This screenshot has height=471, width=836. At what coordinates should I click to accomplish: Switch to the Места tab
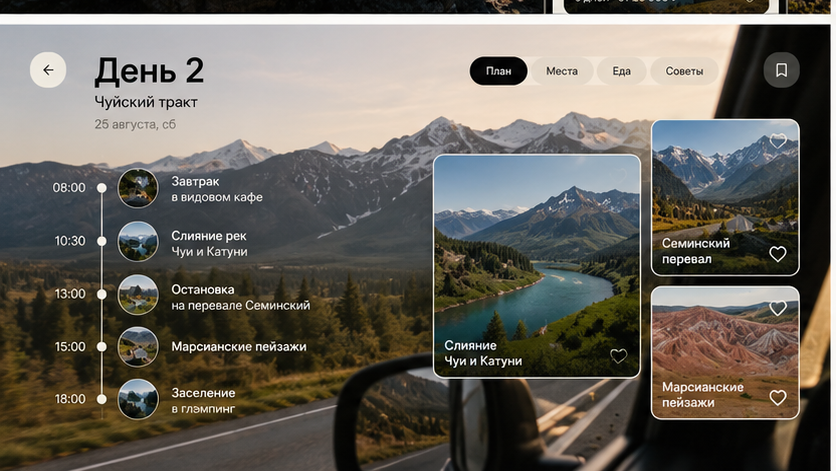(562, 71)
